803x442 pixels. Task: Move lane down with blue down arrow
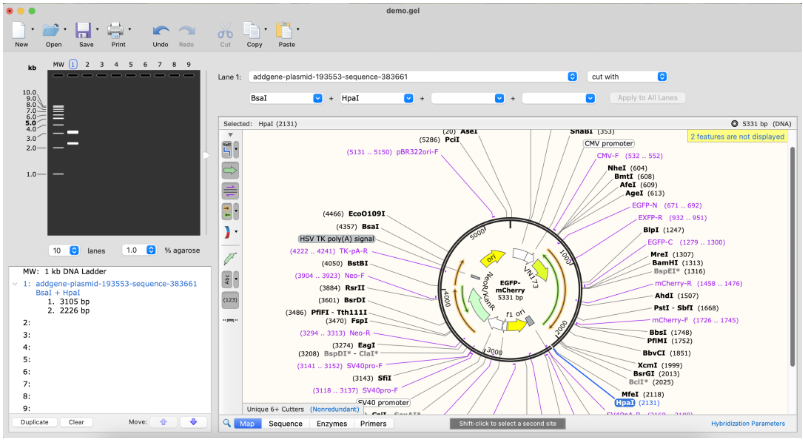pos(194,422)
